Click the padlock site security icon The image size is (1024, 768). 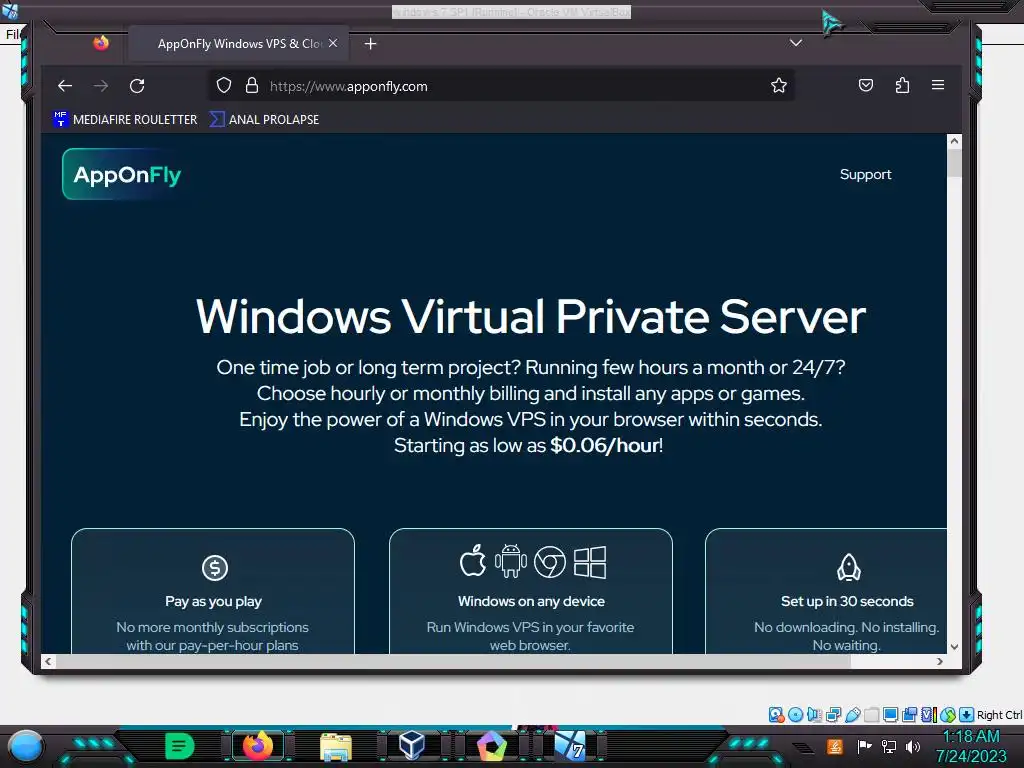251,86
